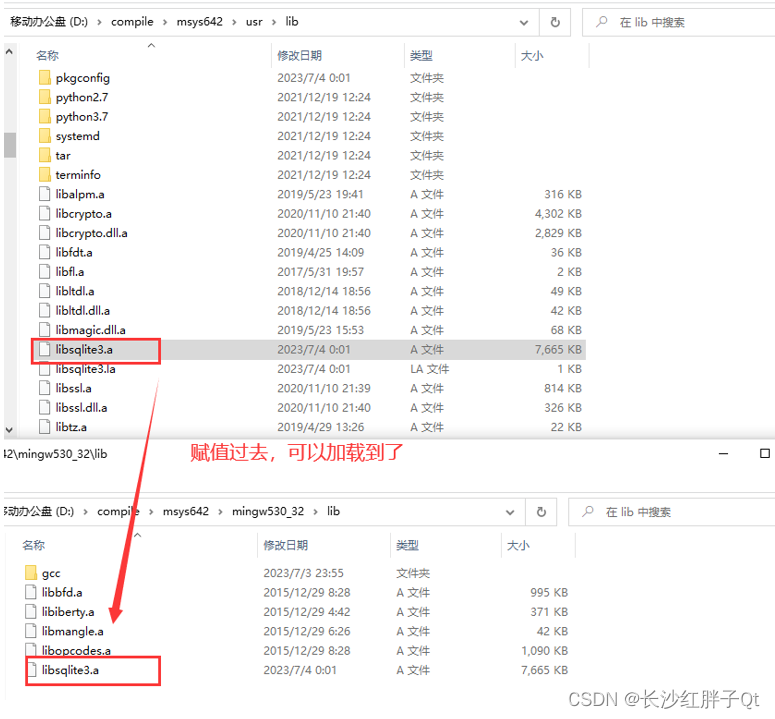
Task: Click the scrollbar thumb in upper file list
Action: coord(9,145)
